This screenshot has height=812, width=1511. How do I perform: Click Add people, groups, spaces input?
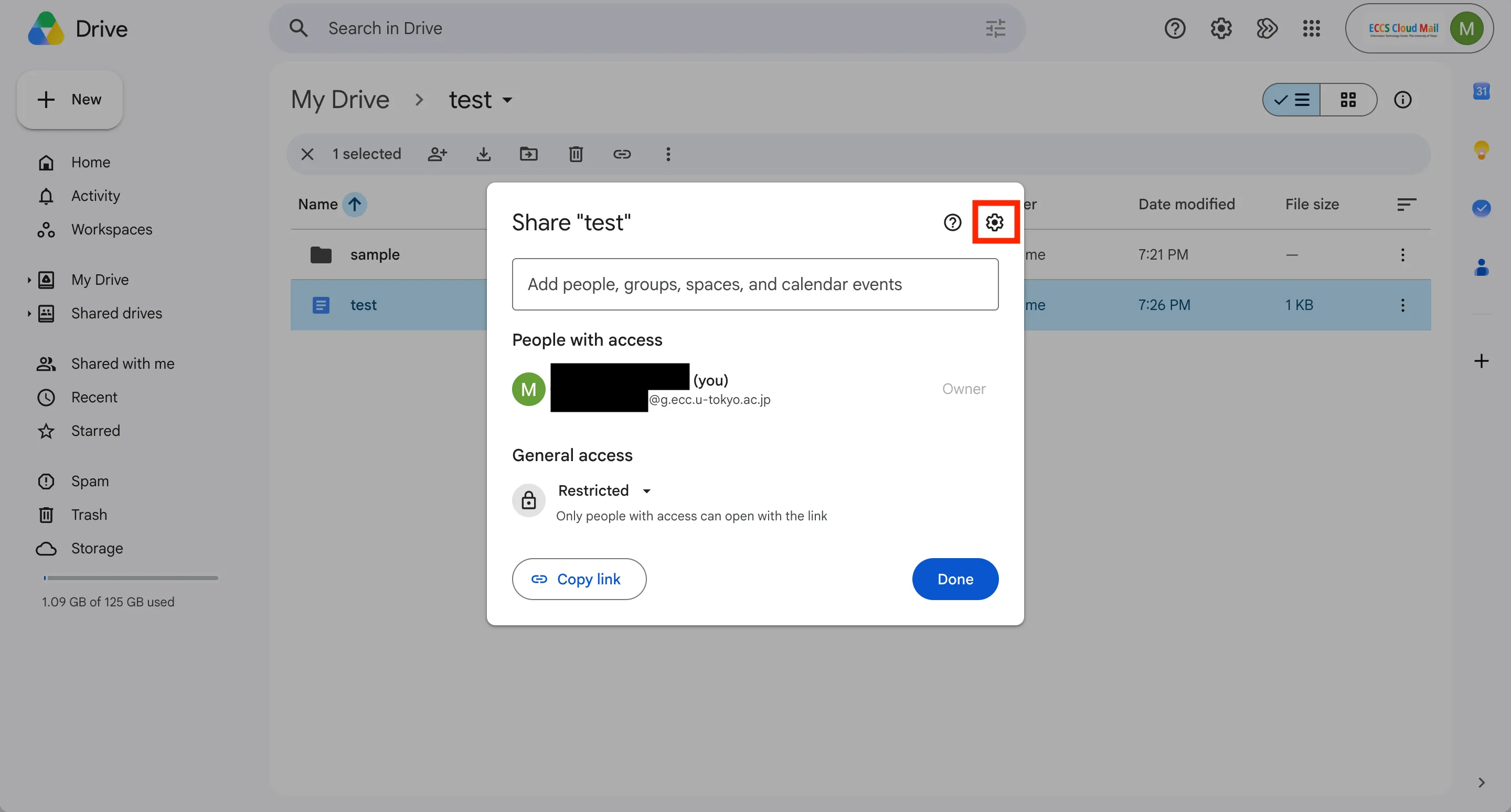[755, 284]
